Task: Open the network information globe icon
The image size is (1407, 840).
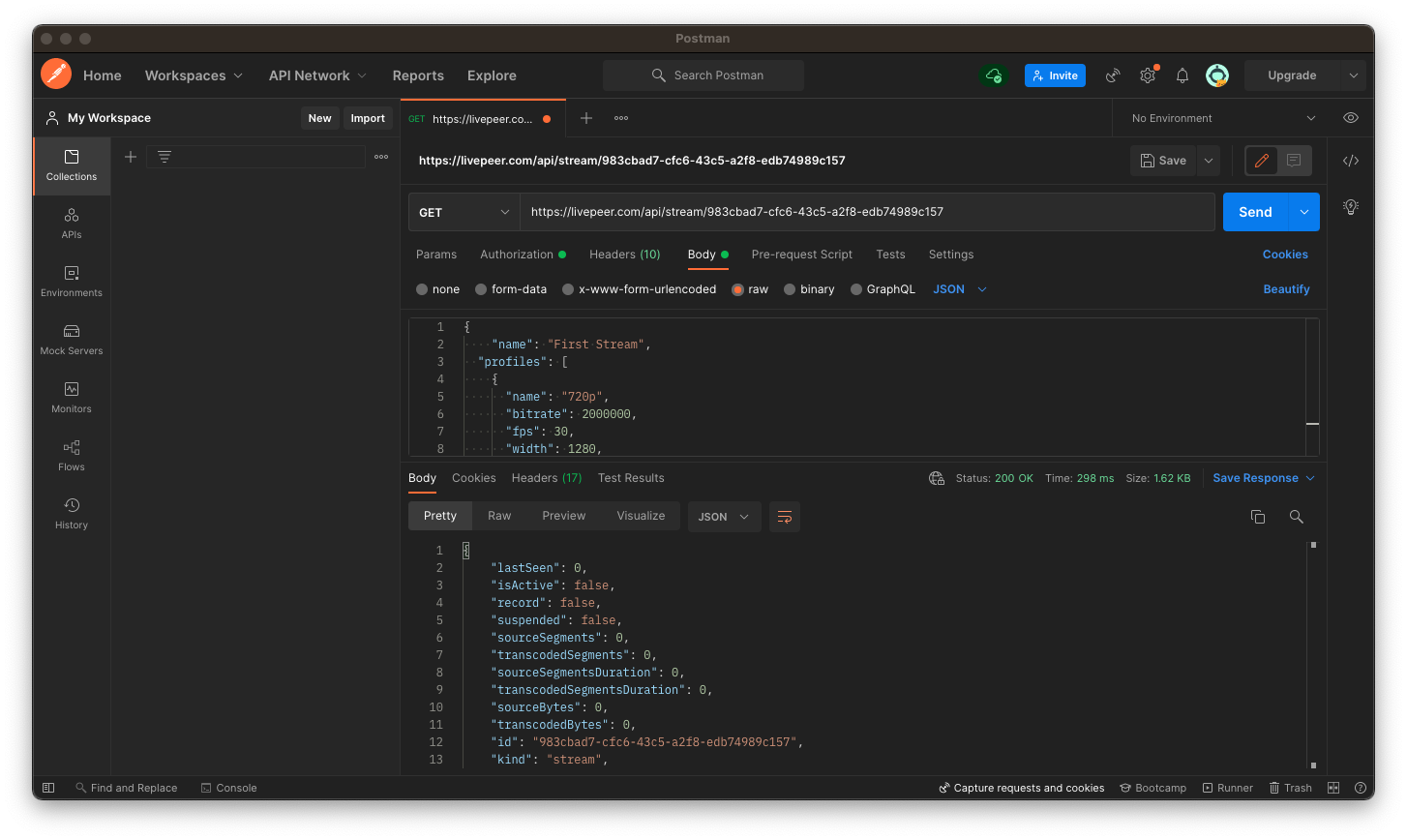Action: point(937,478)
